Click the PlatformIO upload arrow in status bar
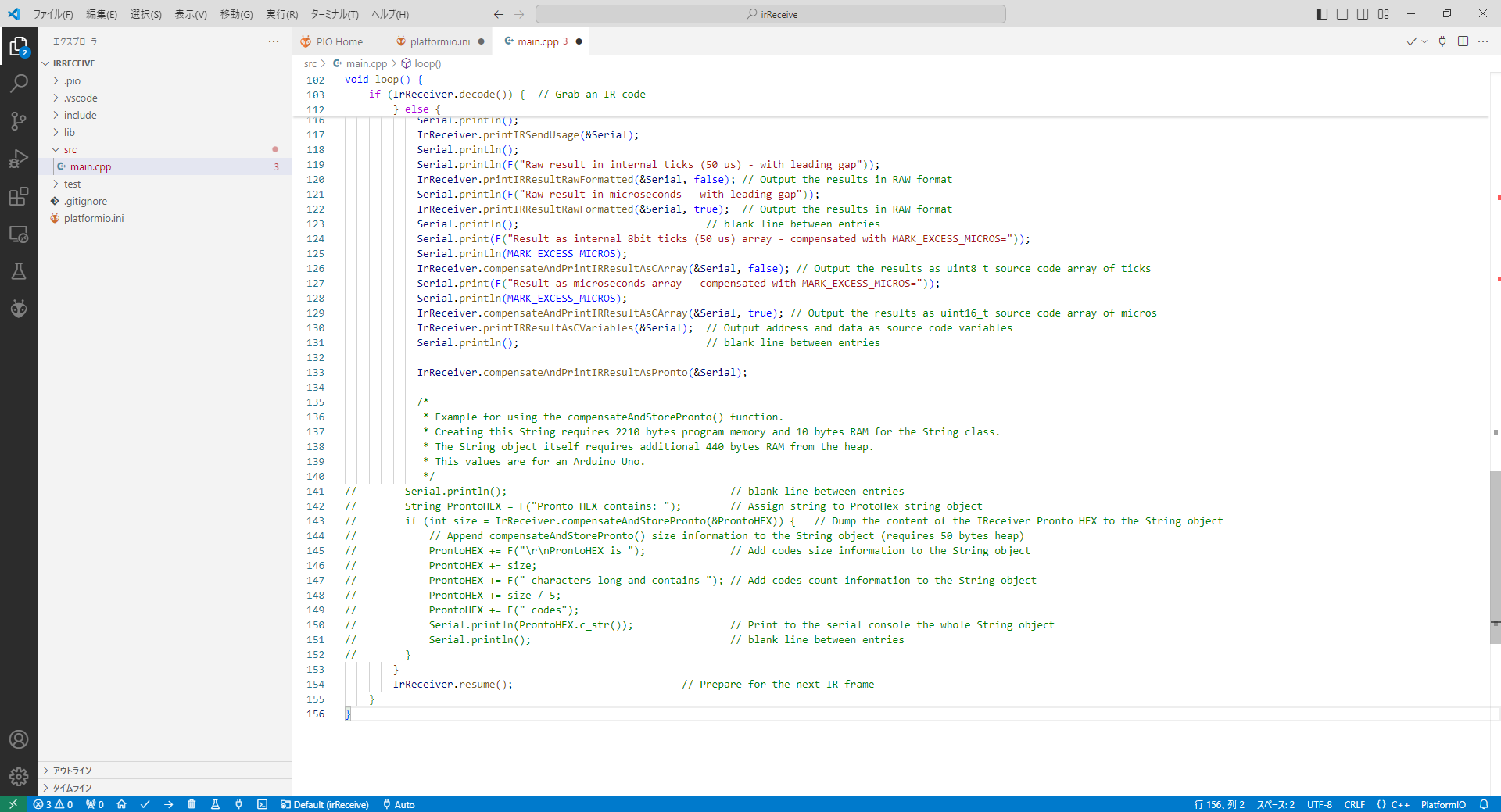1501x812 pixels. tap(169, 804)
